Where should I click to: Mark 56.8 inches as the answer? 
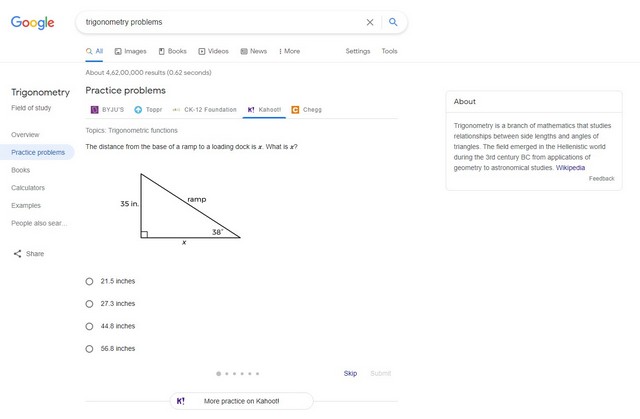[89, 349]
